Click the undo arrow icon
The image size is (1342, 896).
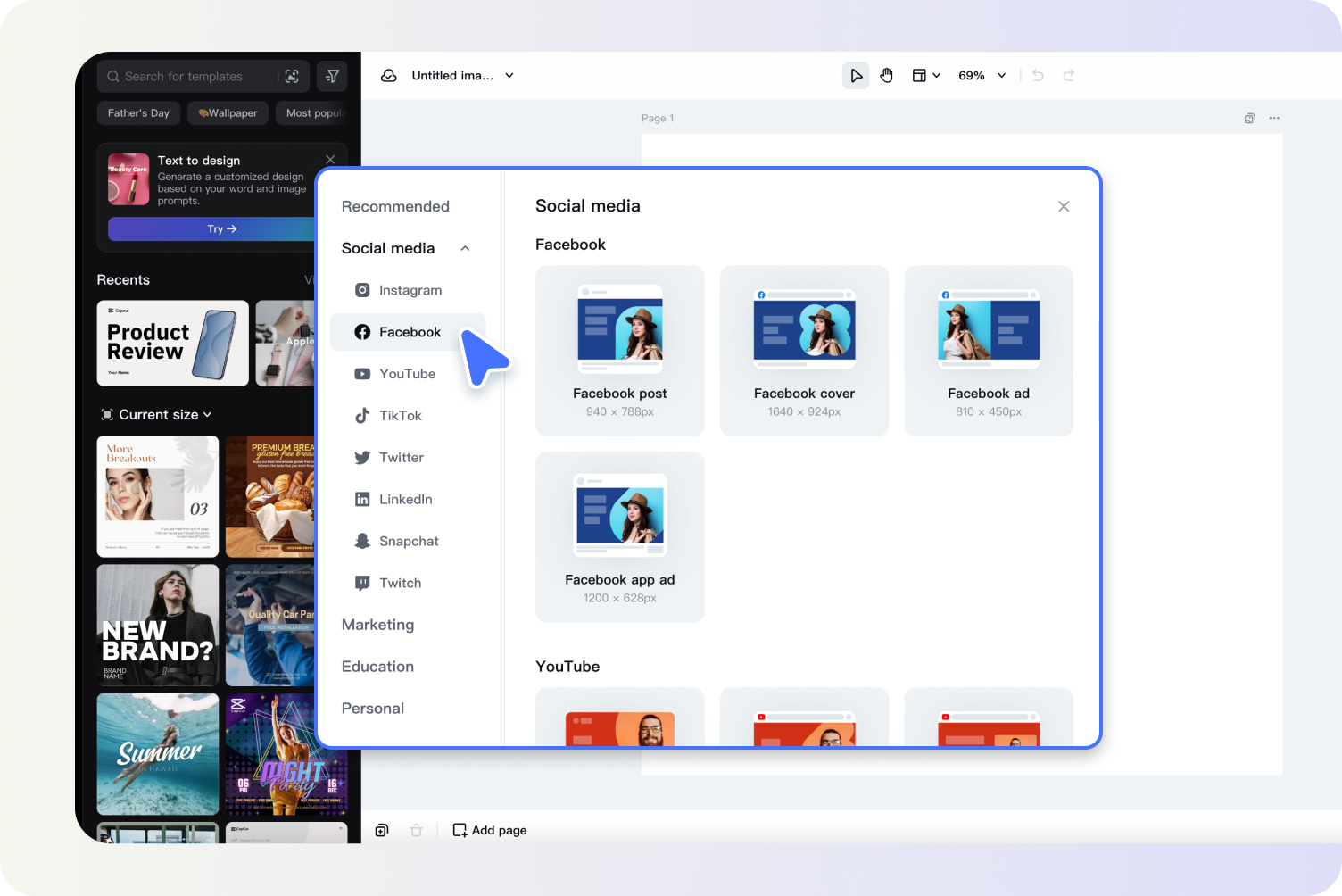pyautogui.click(x=1038, y=76)
